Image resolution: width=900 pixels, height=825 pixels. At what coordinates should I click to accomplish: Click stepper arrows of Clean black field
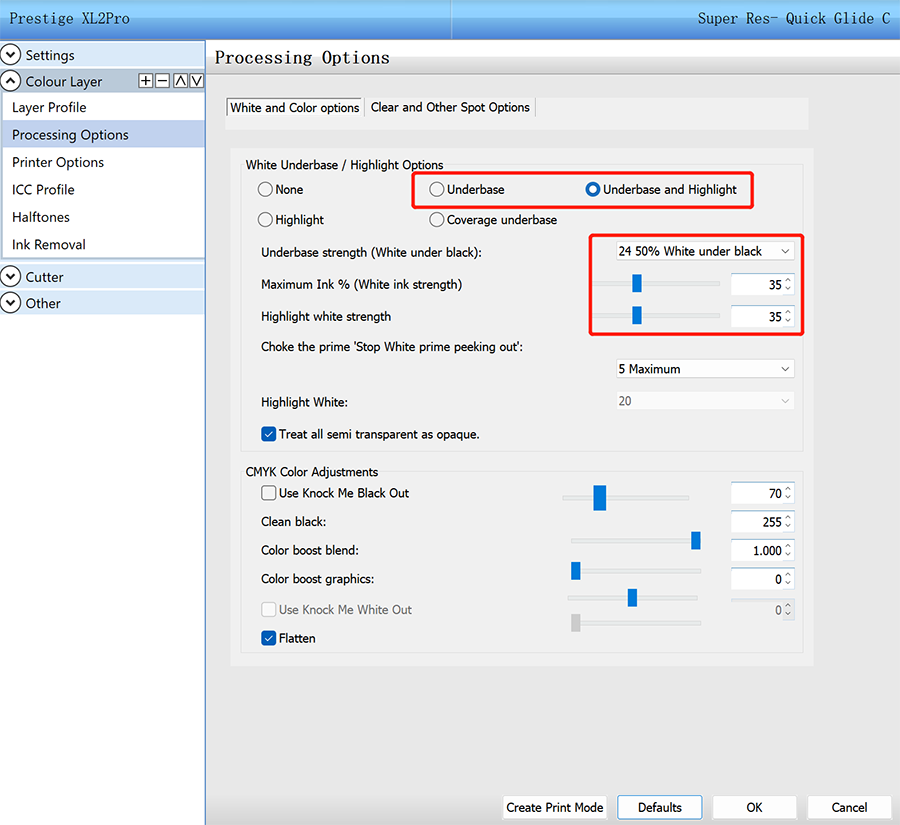788,522
